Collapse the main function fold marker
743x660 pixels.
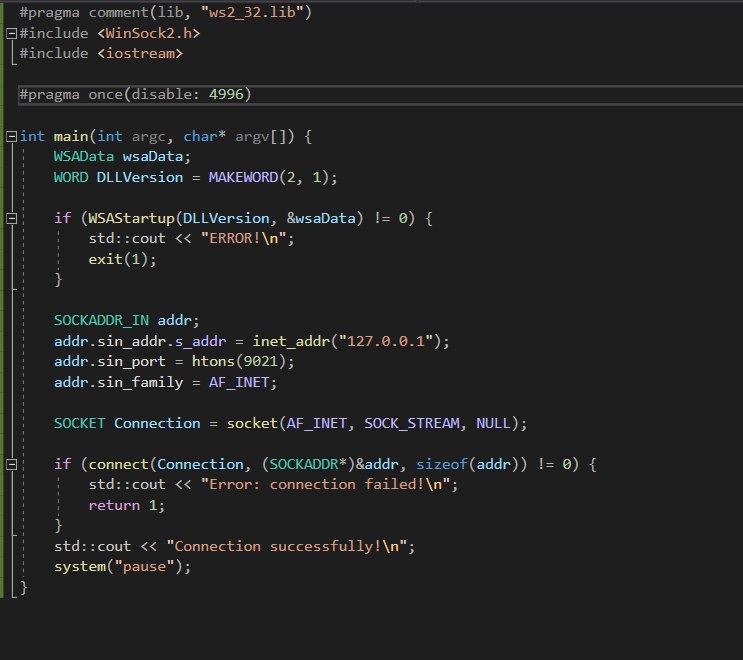(x=11, y=136)
